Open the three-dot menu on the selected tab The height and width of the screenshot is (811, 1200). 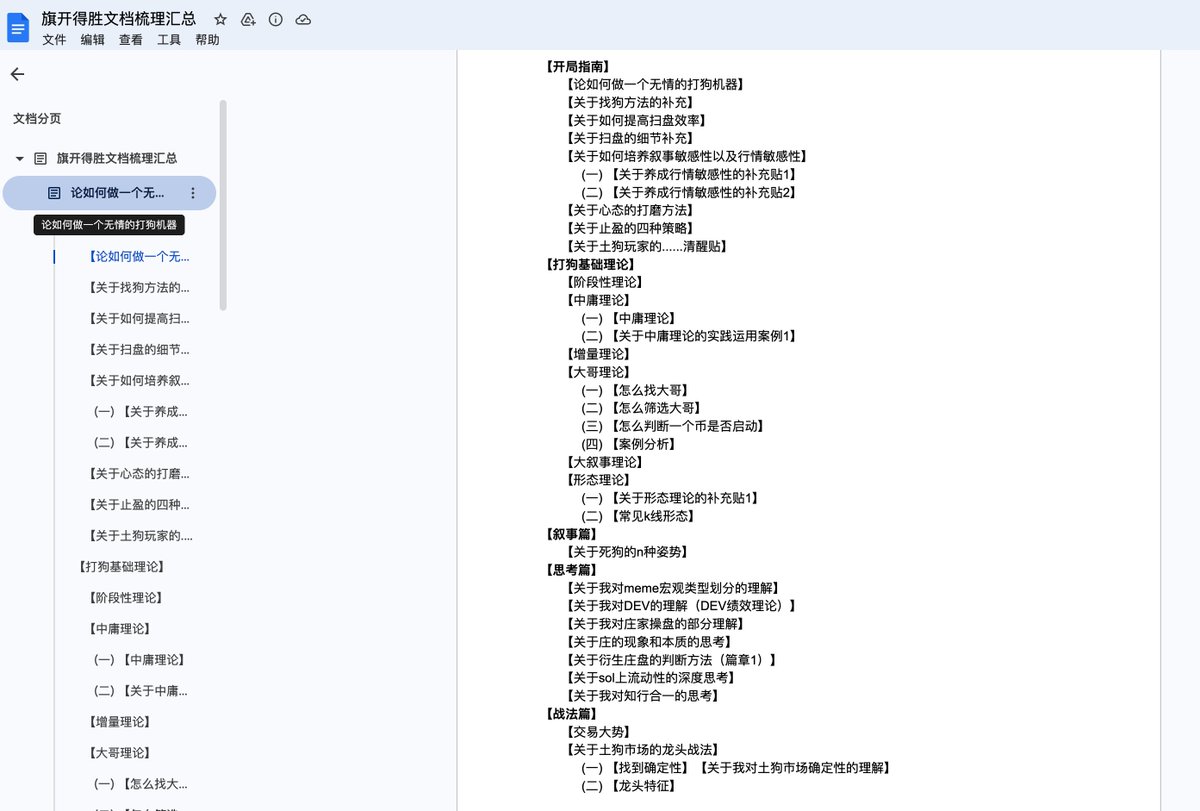193,192
